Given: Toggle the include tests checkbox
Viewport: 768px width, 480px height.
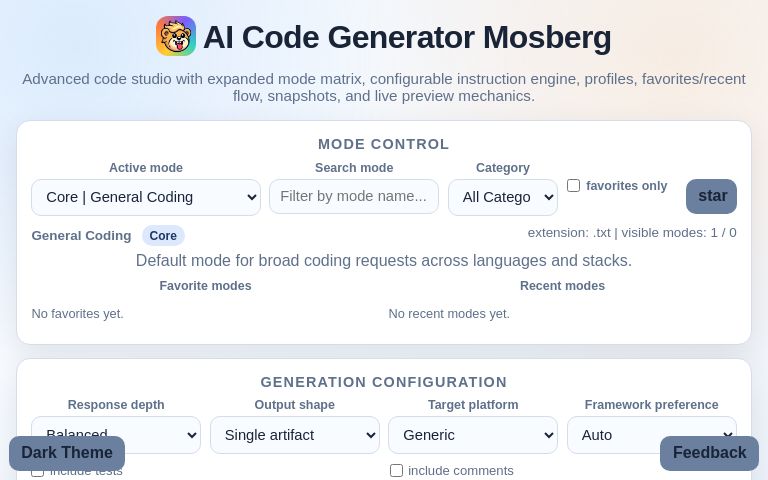Looking at the screenshot, I should [37, 472].
